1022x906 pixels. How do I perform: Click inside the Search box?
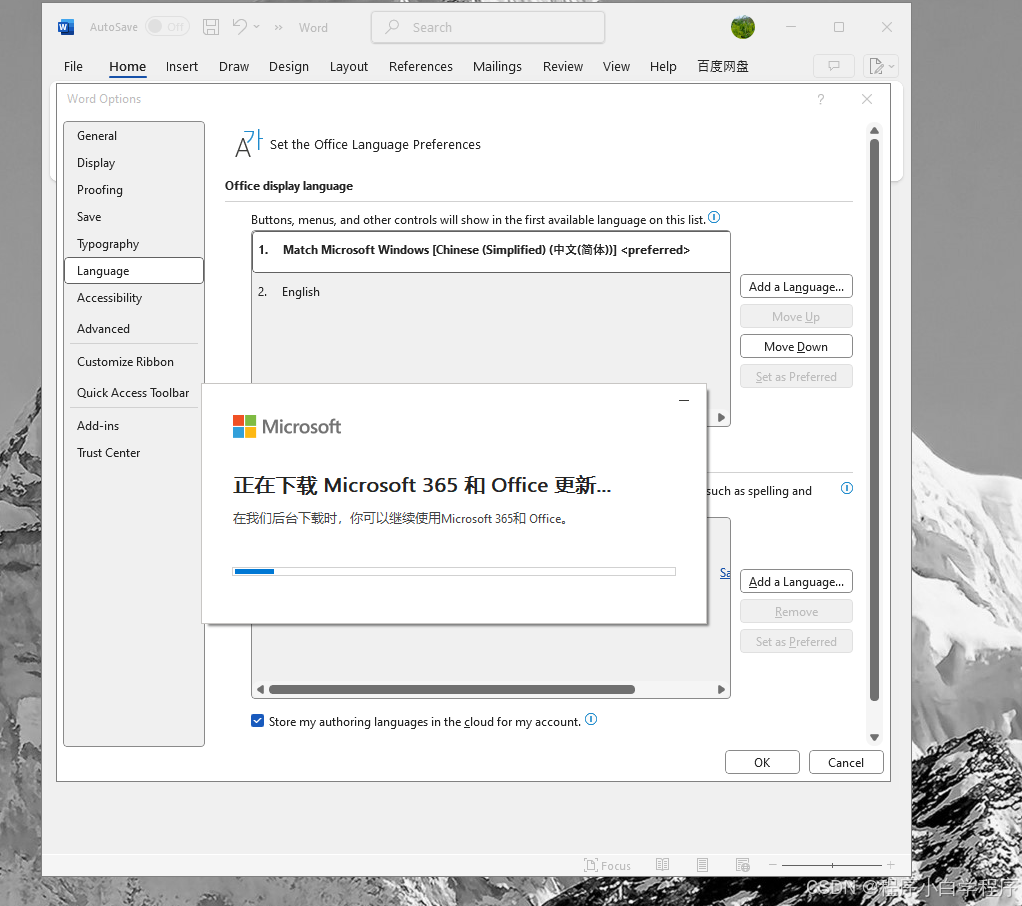(x=488, y=27)
